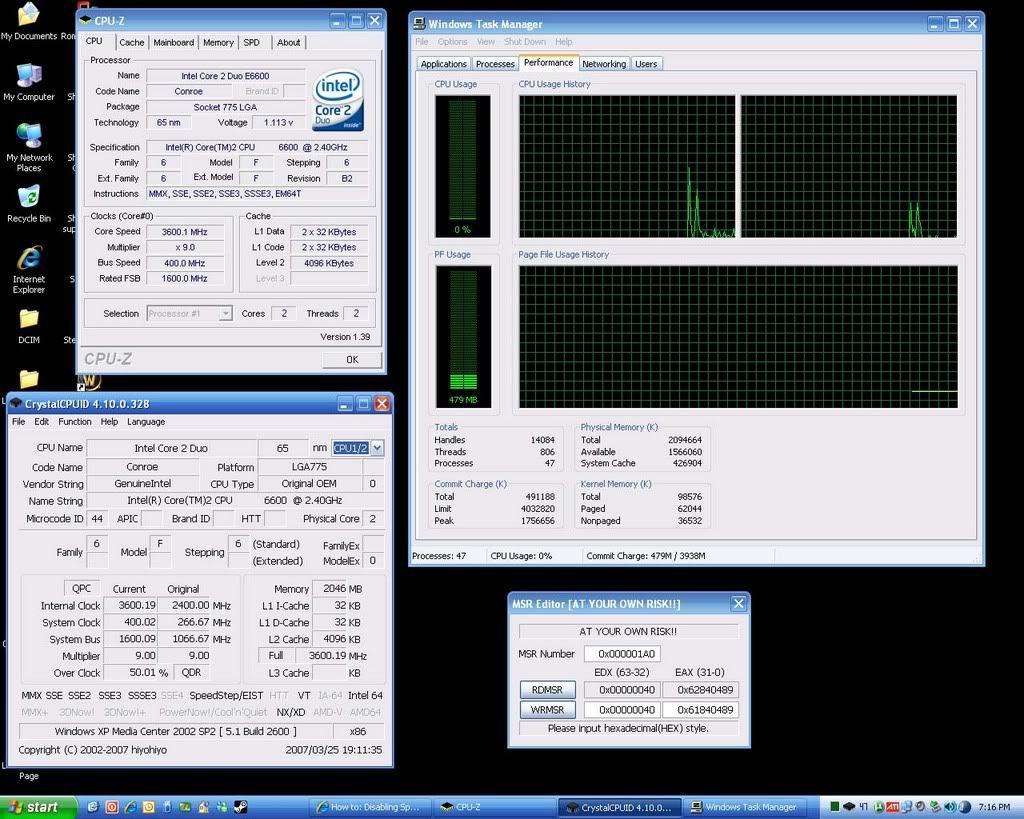Click the WRMSR button in MSR Editor
Image resolution: width=1024 pixels, height=819 pixels.
(x=548, y=710)
